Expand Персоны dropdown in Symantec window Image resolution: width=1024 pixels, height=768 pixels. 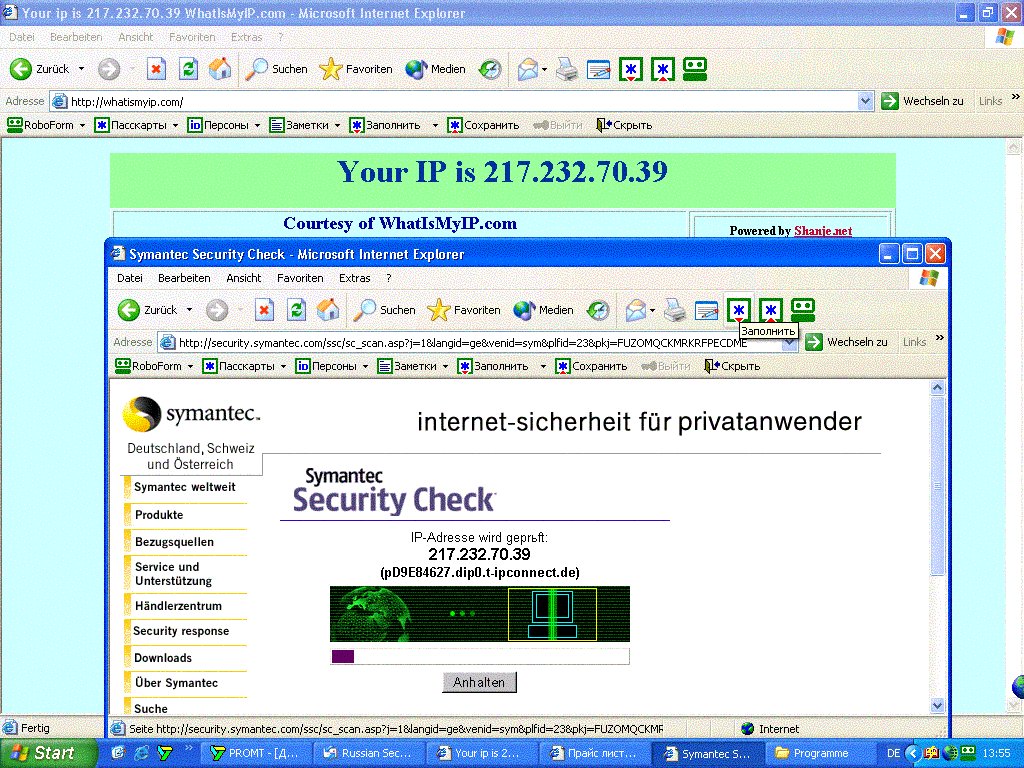[x=365, y=366]
